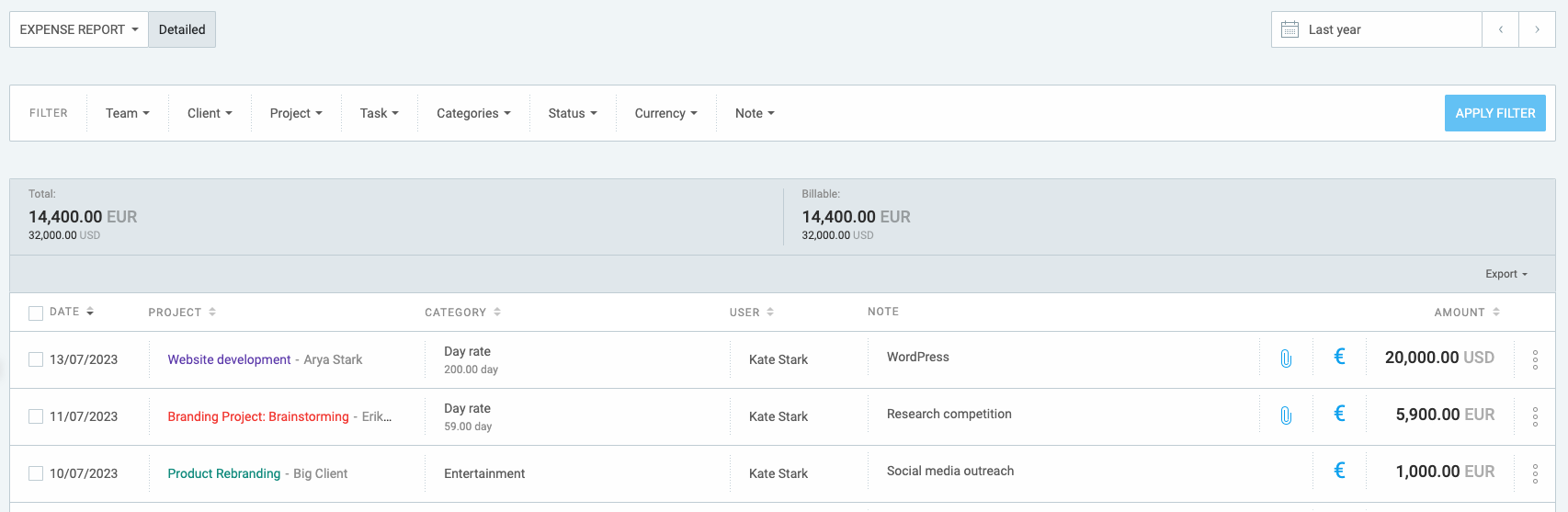Screen dimensions: 1568x512
Task: Toggle euro billable icon for Social media outreach
Action: coord(1339,472)
